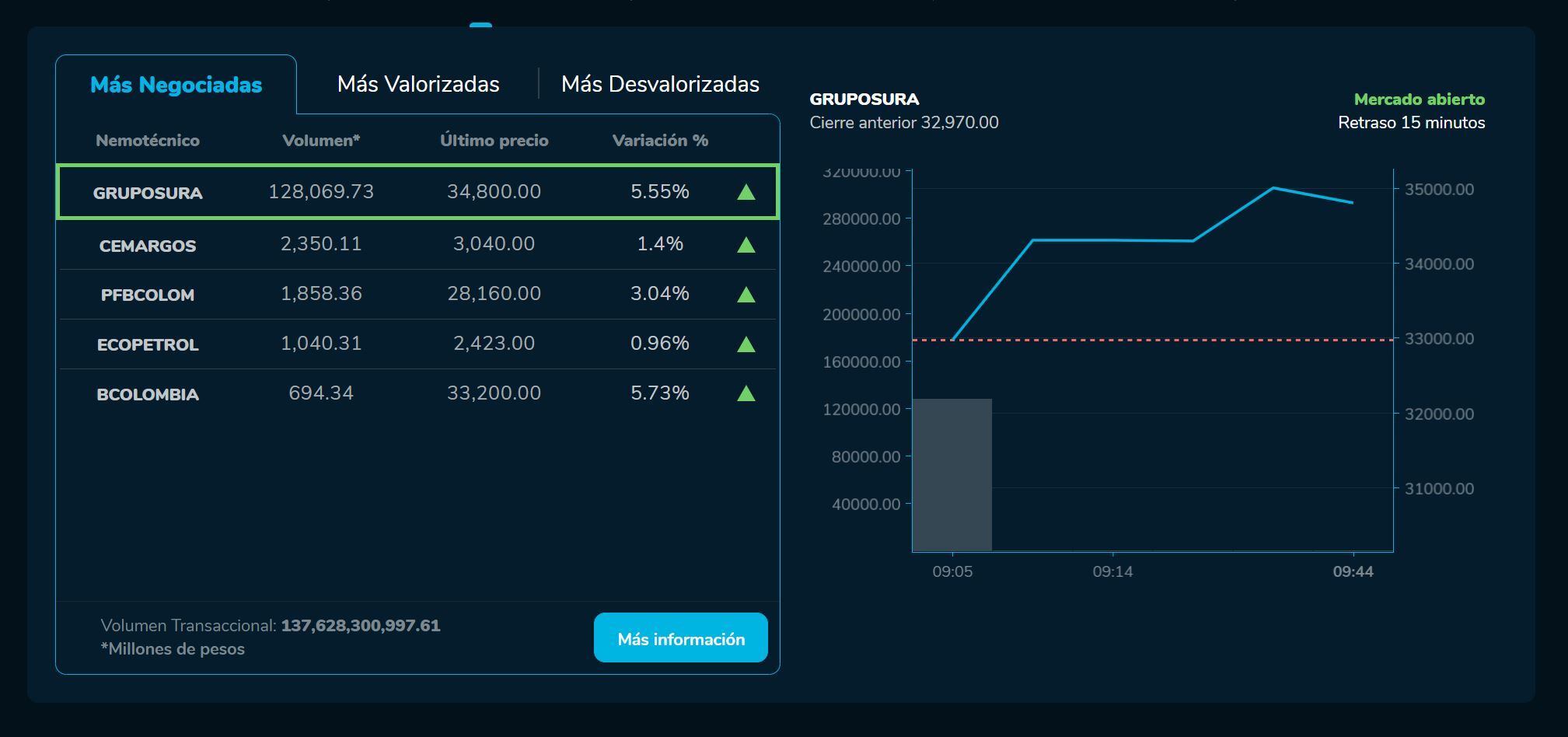1568x737 pixels.
Task: Choose ECOPETROL in the stock list
Action: [x=148, y=345]
